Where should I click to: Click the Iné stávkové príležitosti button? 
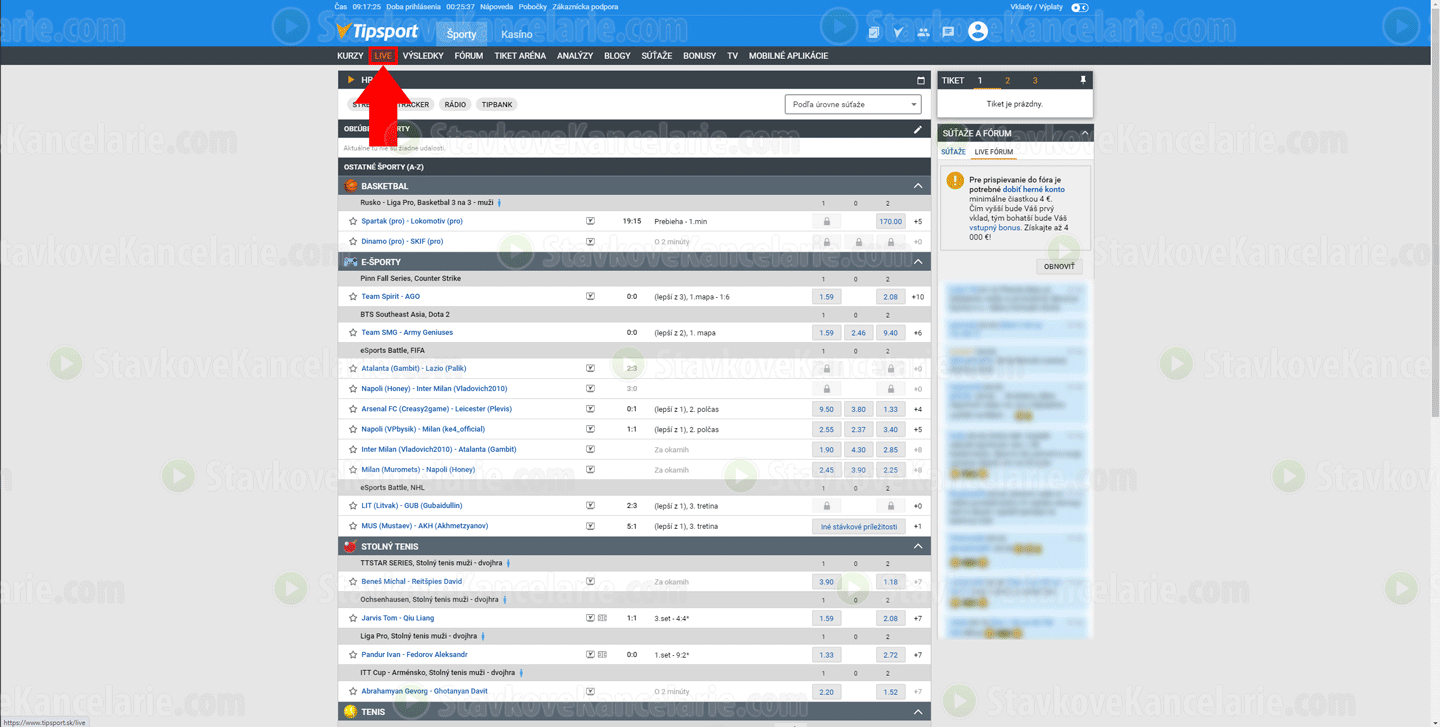(x=858, y=526)
